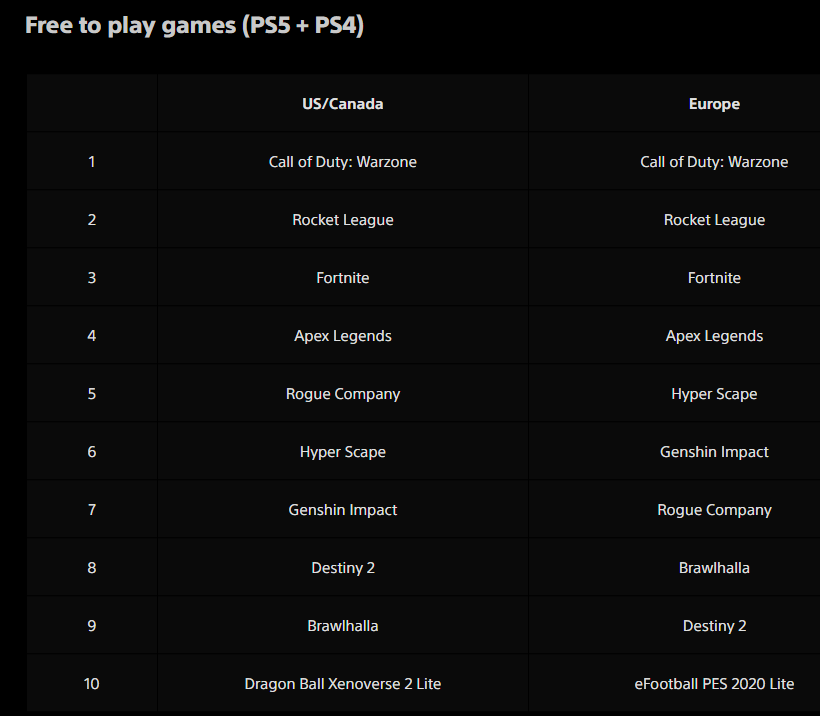
Task: Select Rocket League in the US/Canada column
Action: (x=343, y=220)
